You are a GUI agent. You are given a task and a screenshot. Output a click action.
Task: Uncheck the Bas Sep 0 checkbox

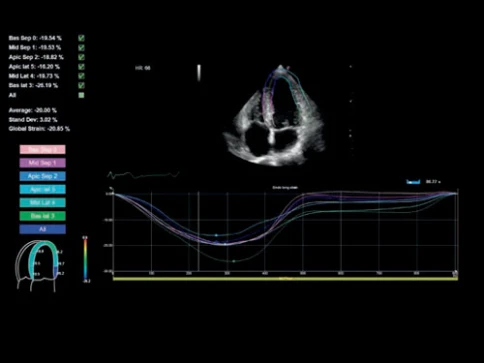(81, 38)
